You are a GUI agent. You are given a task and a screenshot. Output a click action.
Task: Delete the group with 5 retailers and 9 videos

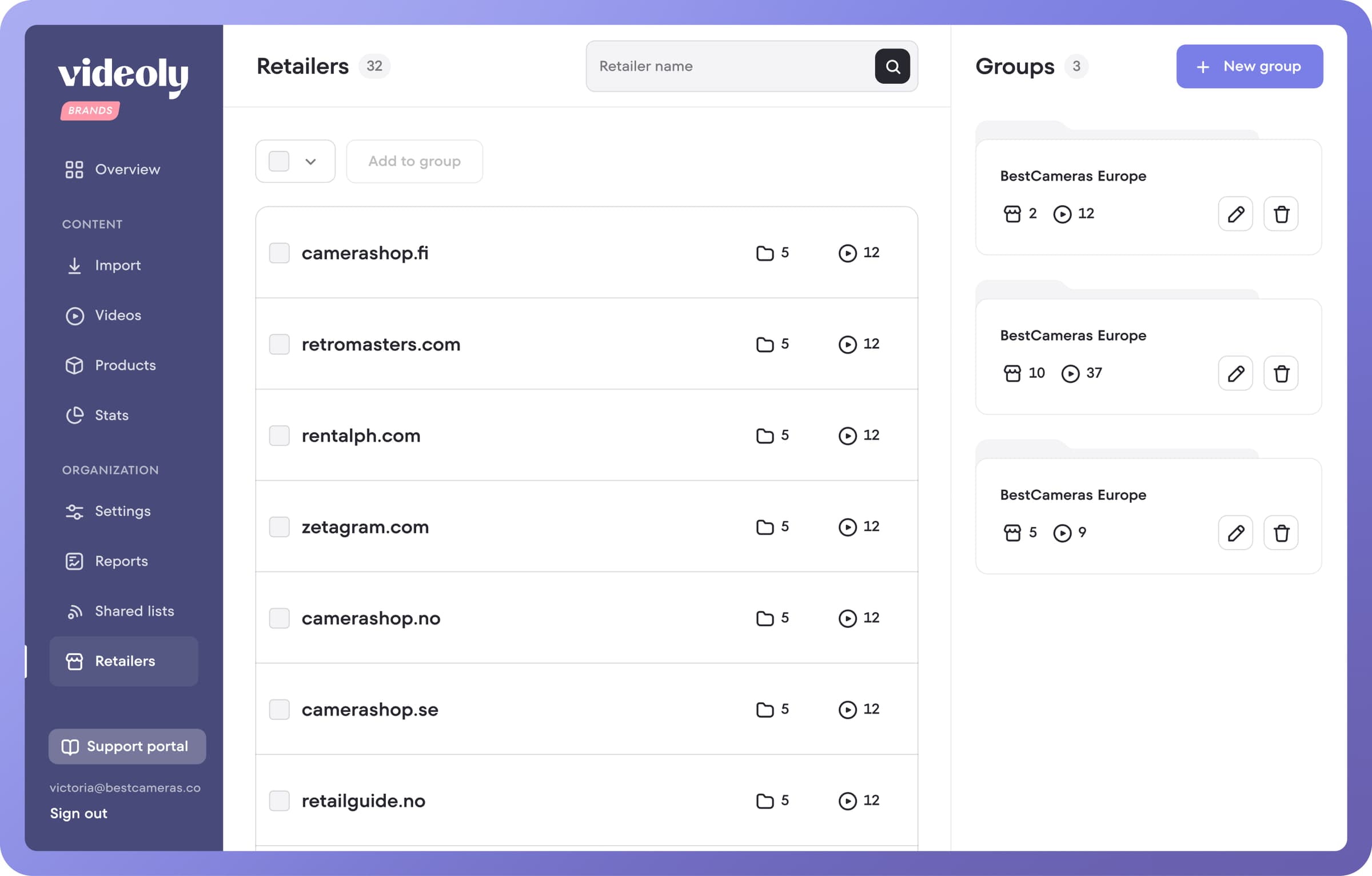click(1281, 533)
